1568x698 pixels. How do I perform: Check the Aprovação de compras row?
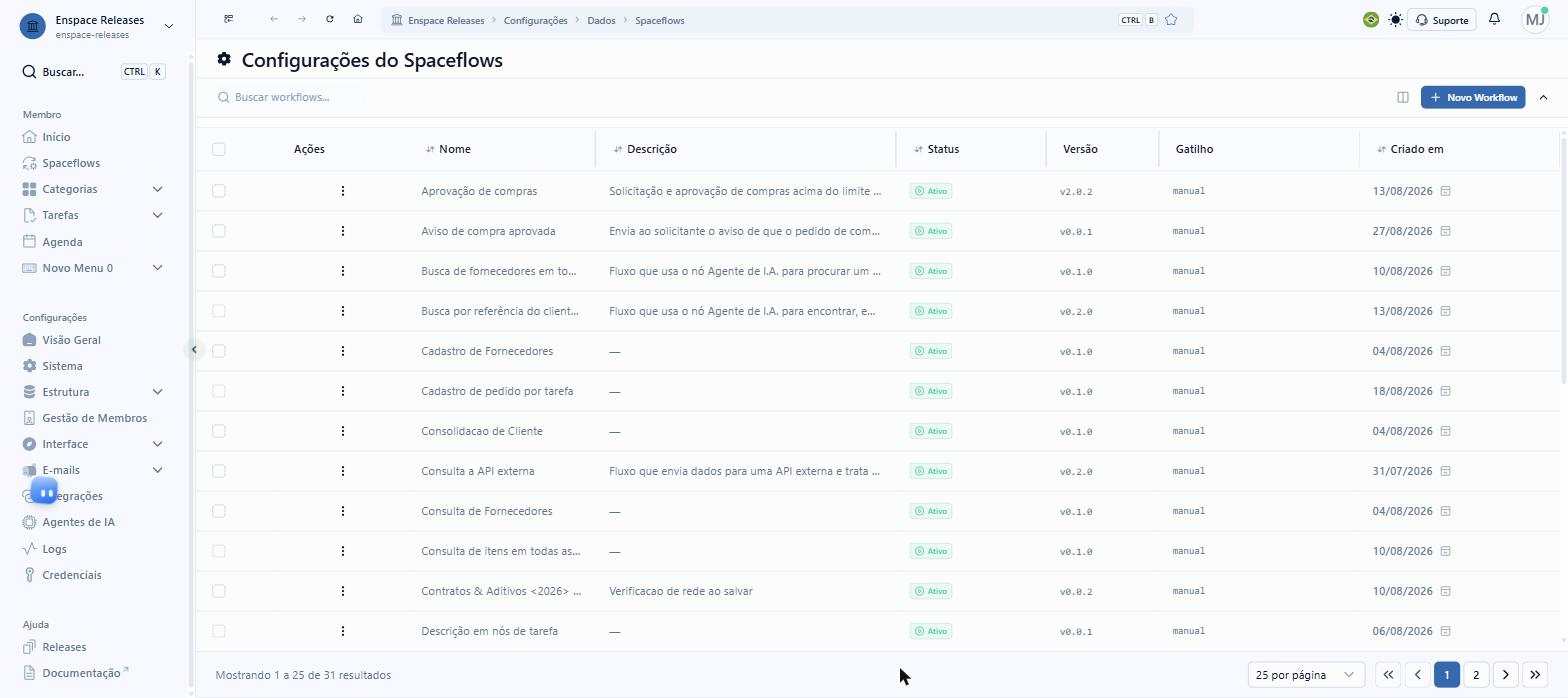[x=219, y=191]
